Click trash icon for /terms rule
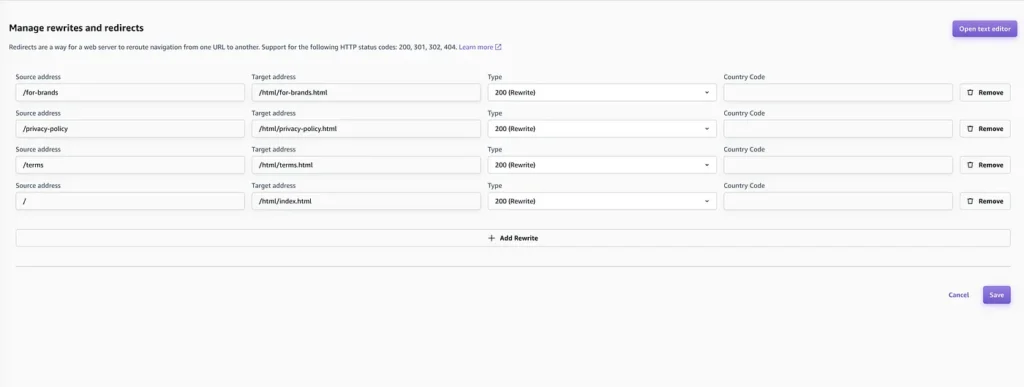Image resolution: width=1024 pixels, height=387 pixels. click(970, 165)
